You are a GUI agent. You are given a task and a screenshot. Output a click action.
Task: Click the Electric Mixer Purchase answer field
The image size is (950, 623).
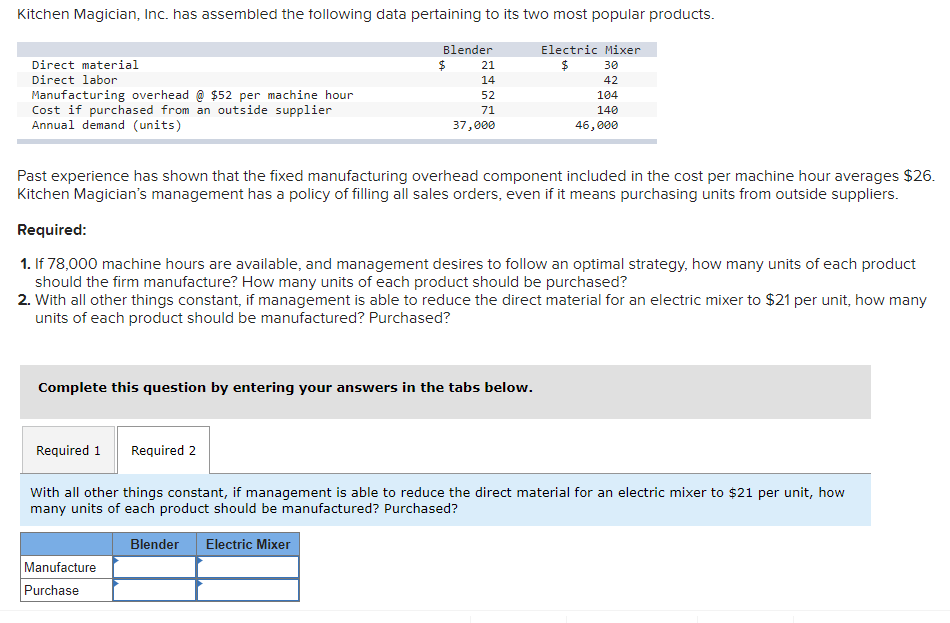[248, 590]
